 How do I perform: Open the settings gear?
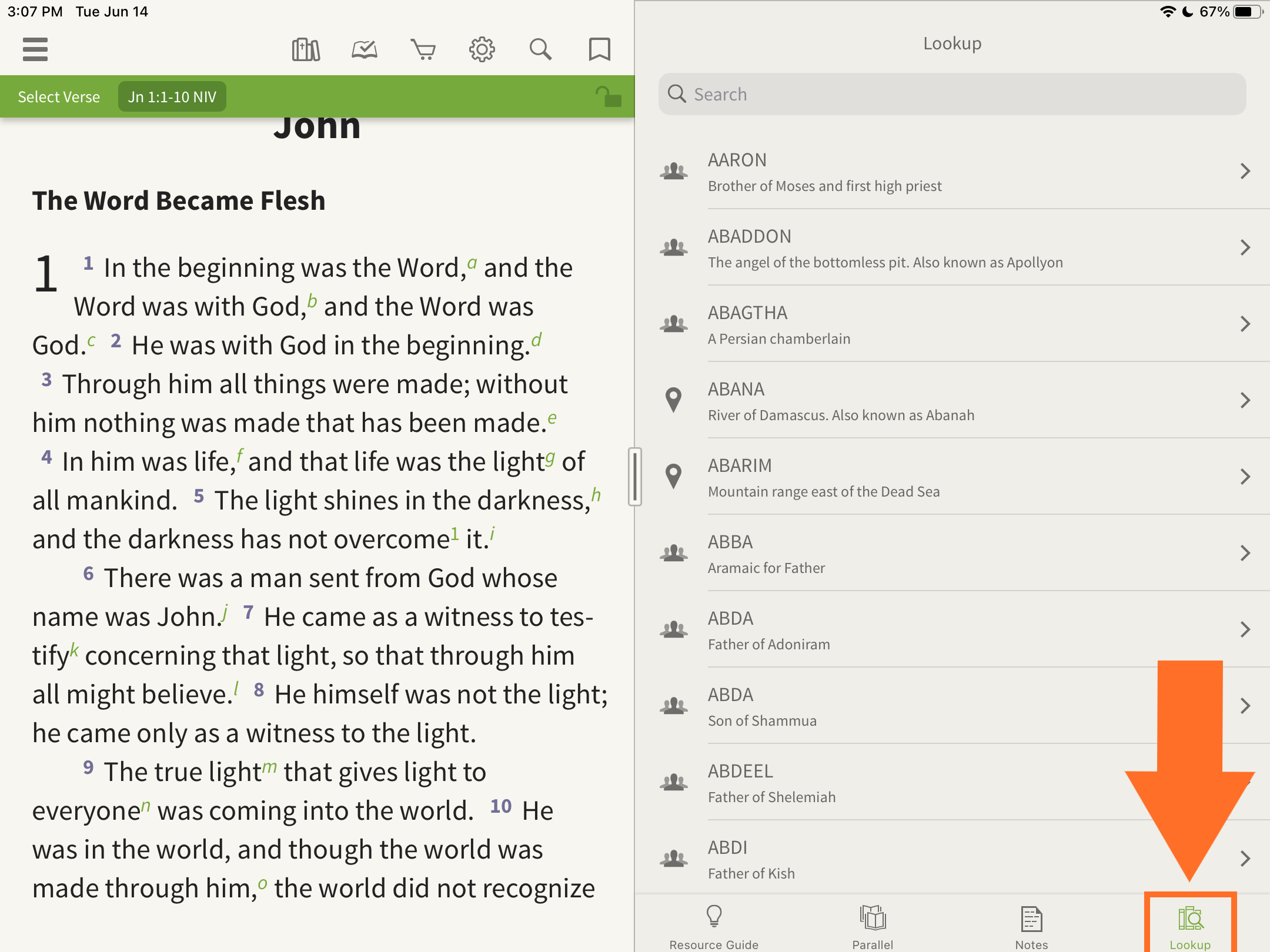482,49
